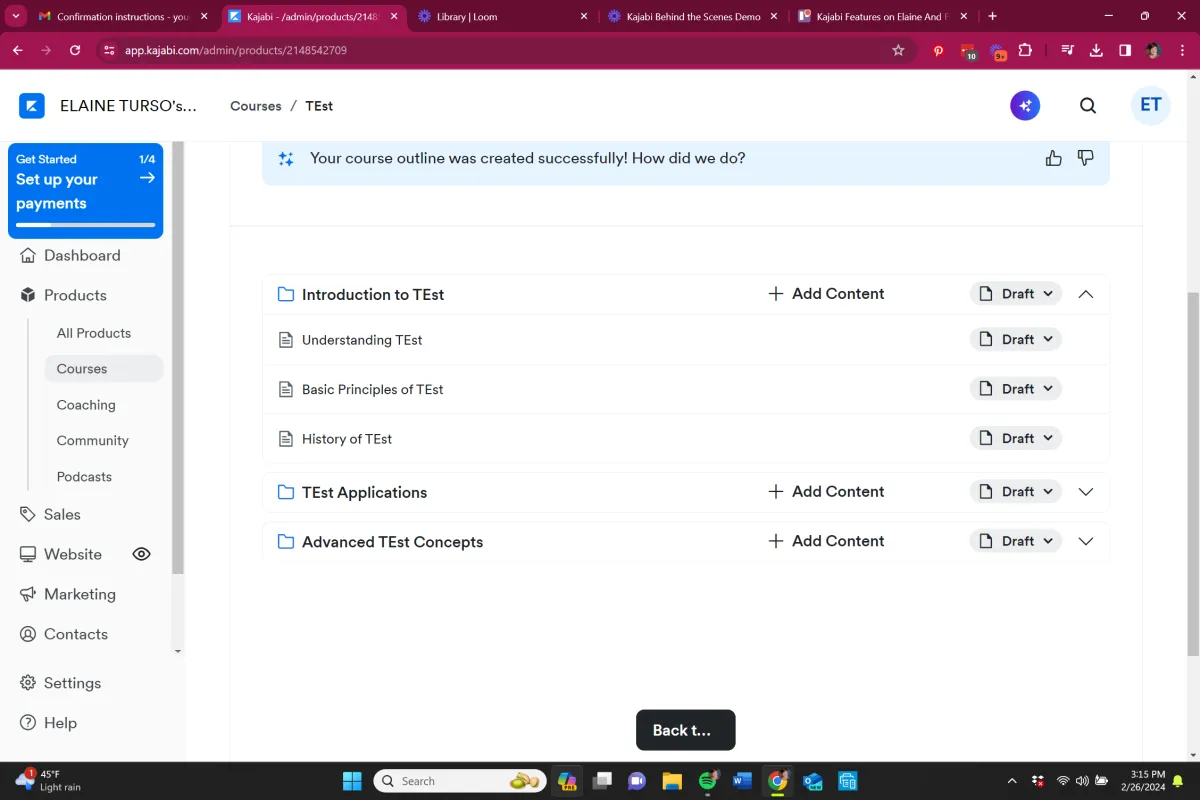Image resolution: width=1200 pixels, height=800 pixels.
Task: Click the Windows taskbar Search box
Action: click(x=460, y=781)
